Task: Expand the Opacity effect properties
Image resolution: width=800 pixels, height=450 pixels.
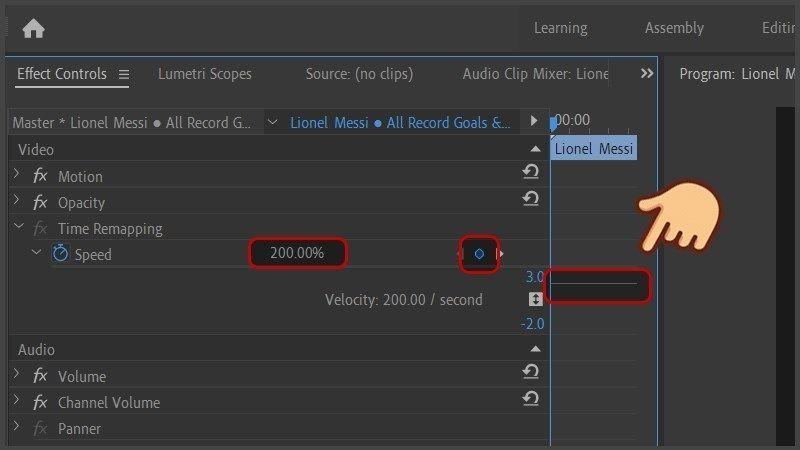Action: pos(16,199)
